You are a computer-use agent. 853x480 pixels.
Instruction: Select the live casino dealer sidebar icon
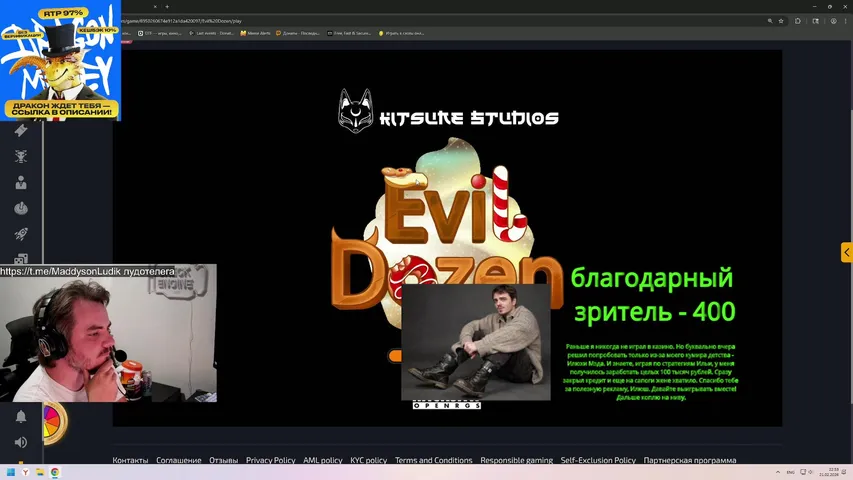[20, 156]
